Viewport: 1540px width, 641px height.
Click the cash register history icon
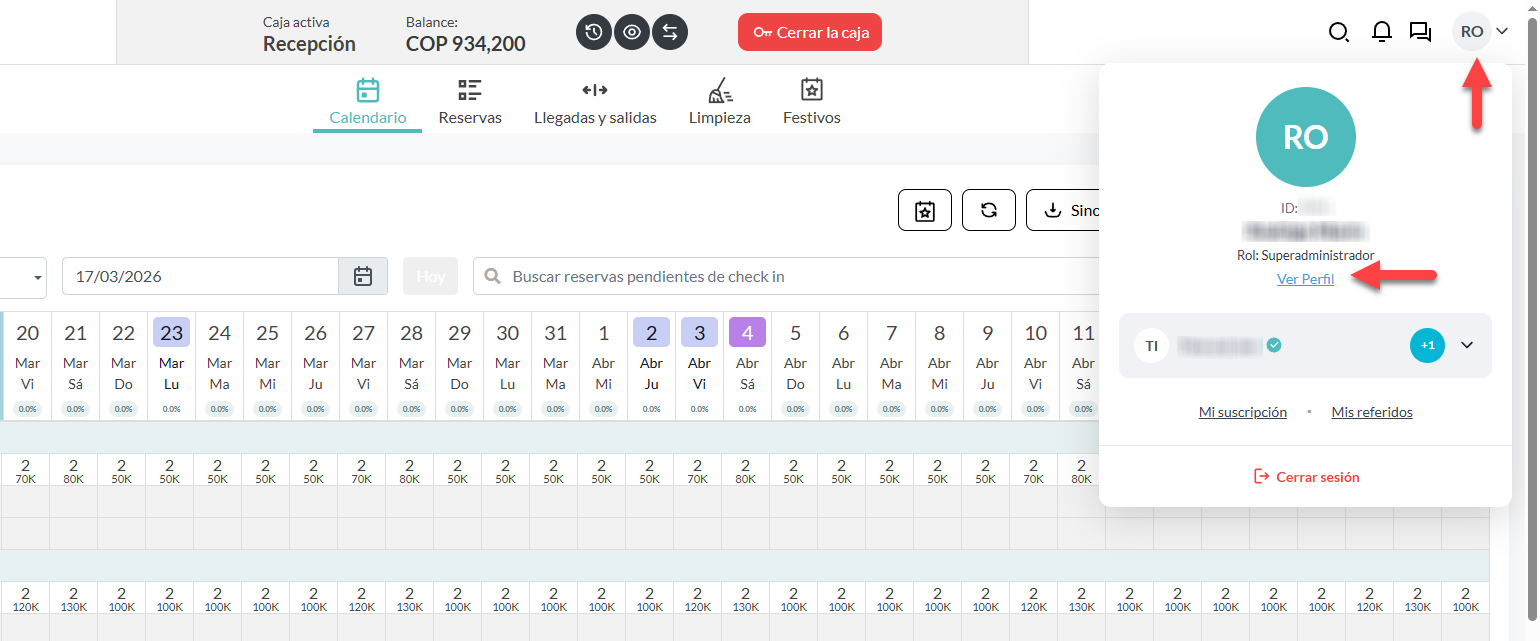(594, 32)
